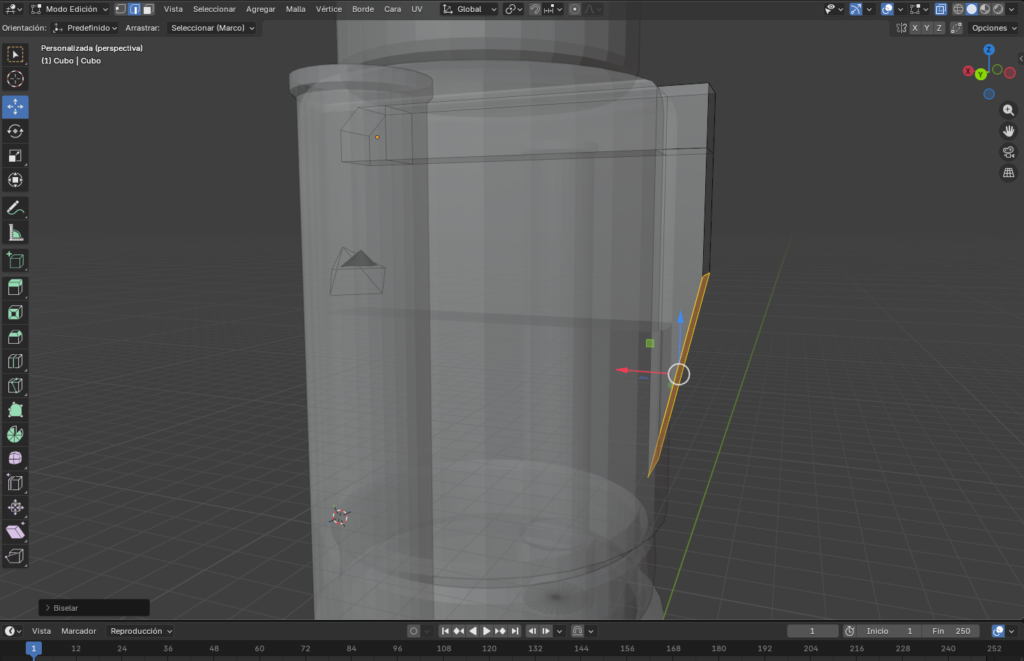
Task: Click the Fin end frame field
Action: (952, 631)
